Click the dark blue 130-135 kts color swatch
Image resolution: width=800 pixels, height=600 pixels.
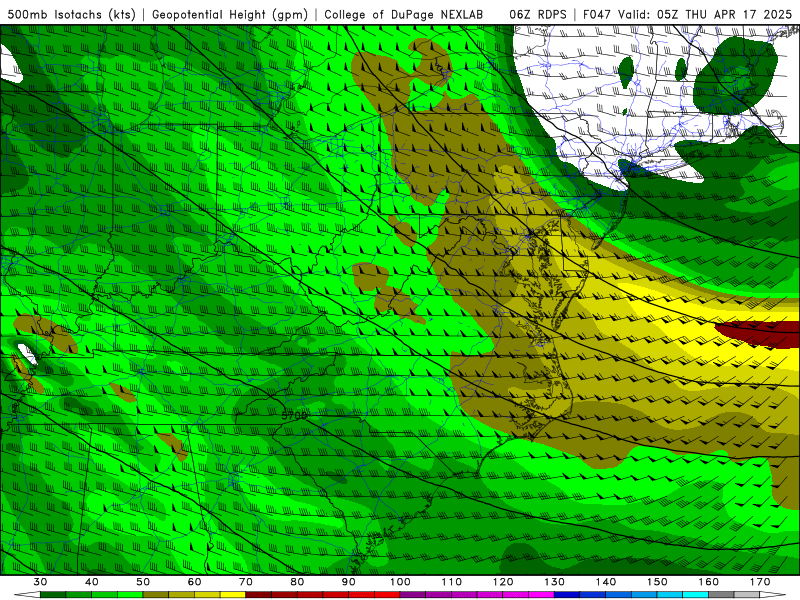(567, 595)
